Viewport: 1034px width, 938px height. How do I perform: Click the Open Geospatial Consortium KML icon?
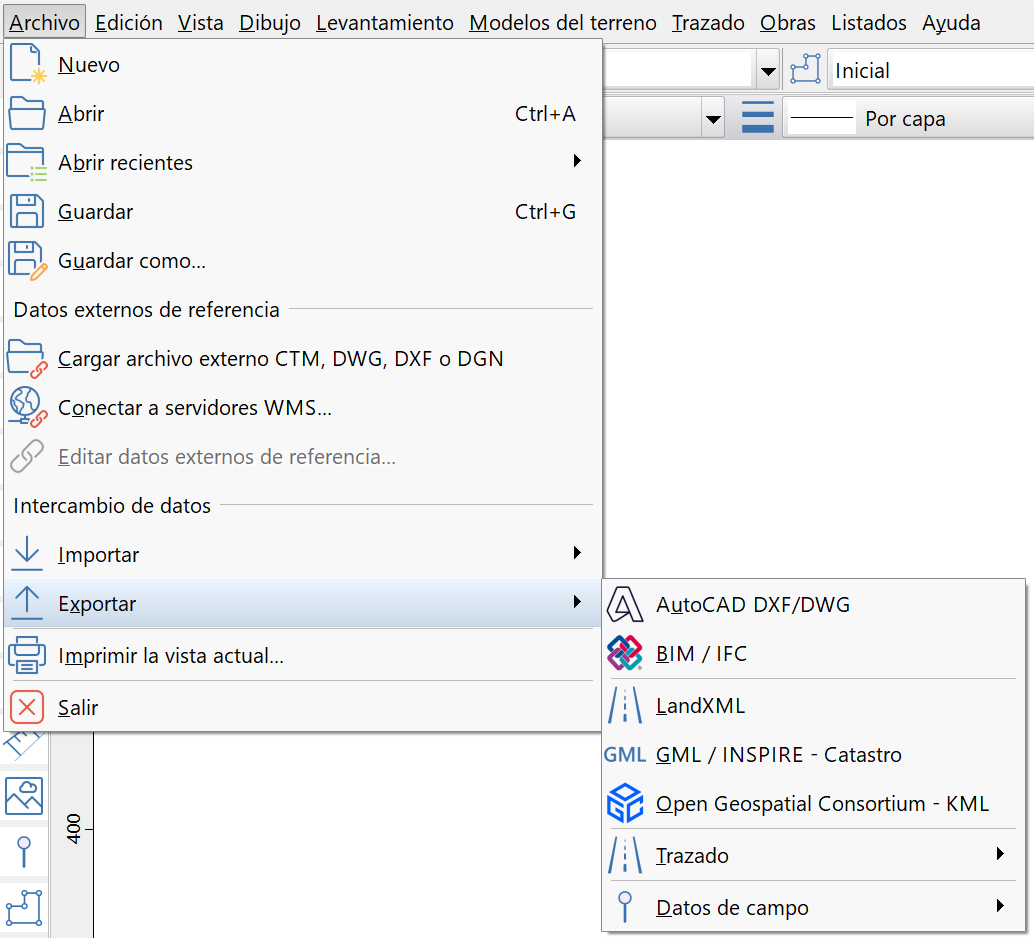pos(625,804)
